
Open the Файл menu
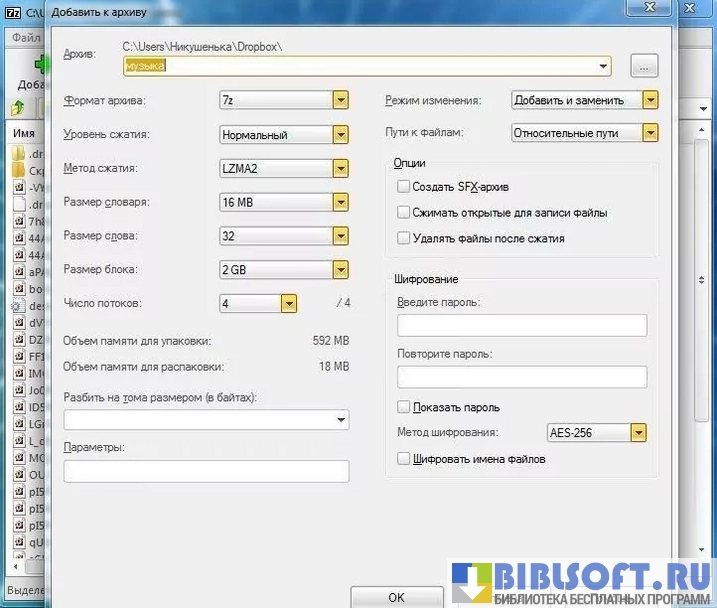tap(25, 38)
